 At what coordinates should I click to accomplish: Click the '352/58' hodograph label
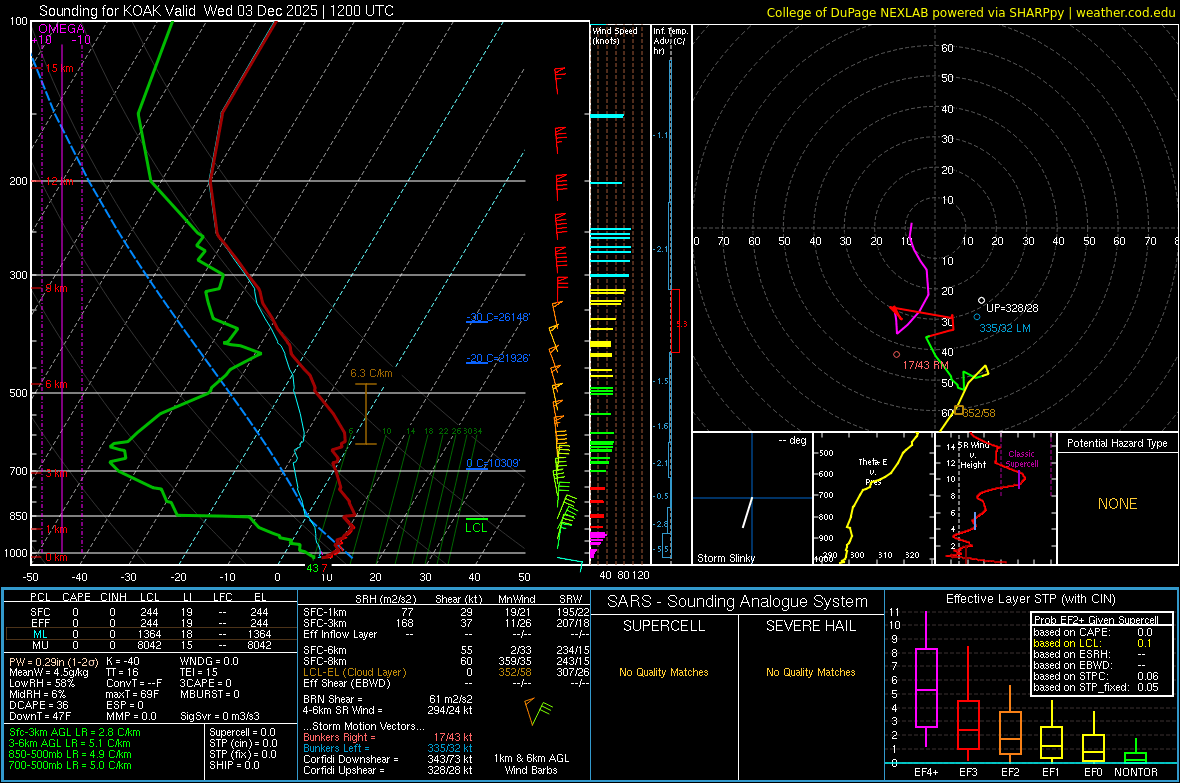tap(979, 413)
